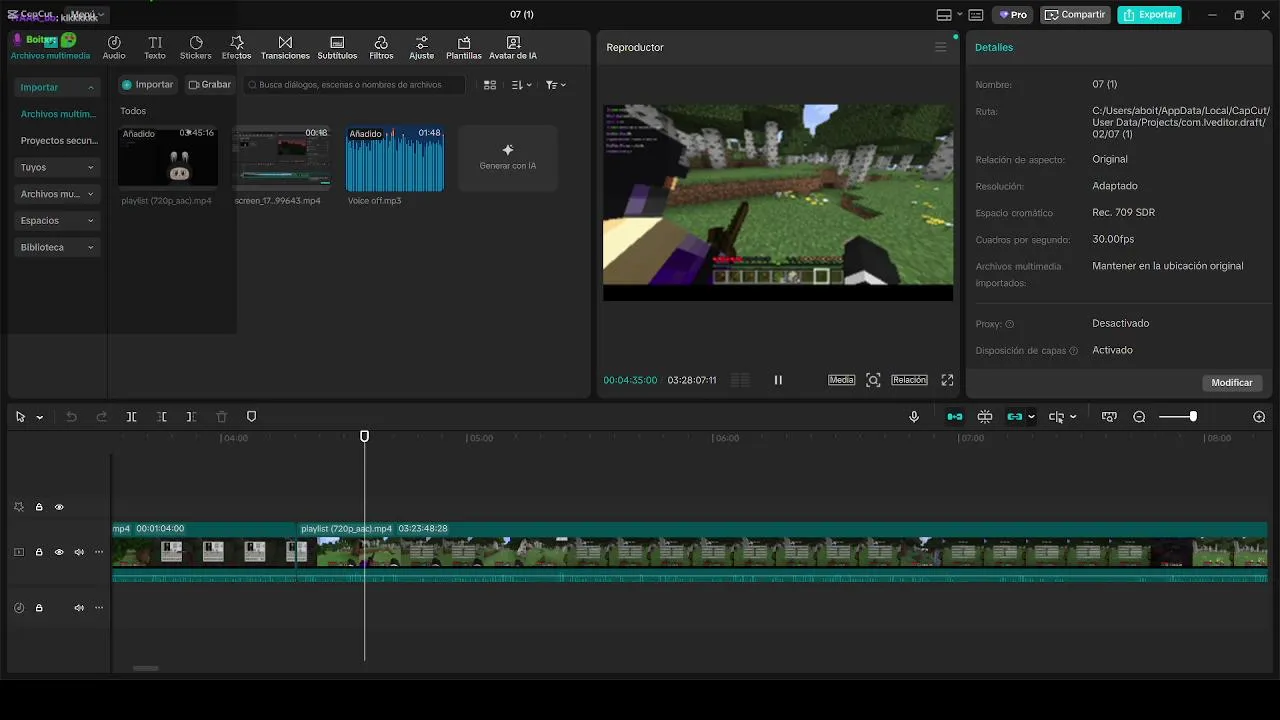Click the timeline zoom slider handle
This screenshot has height=720, width=1280.
click(1193, 417)
